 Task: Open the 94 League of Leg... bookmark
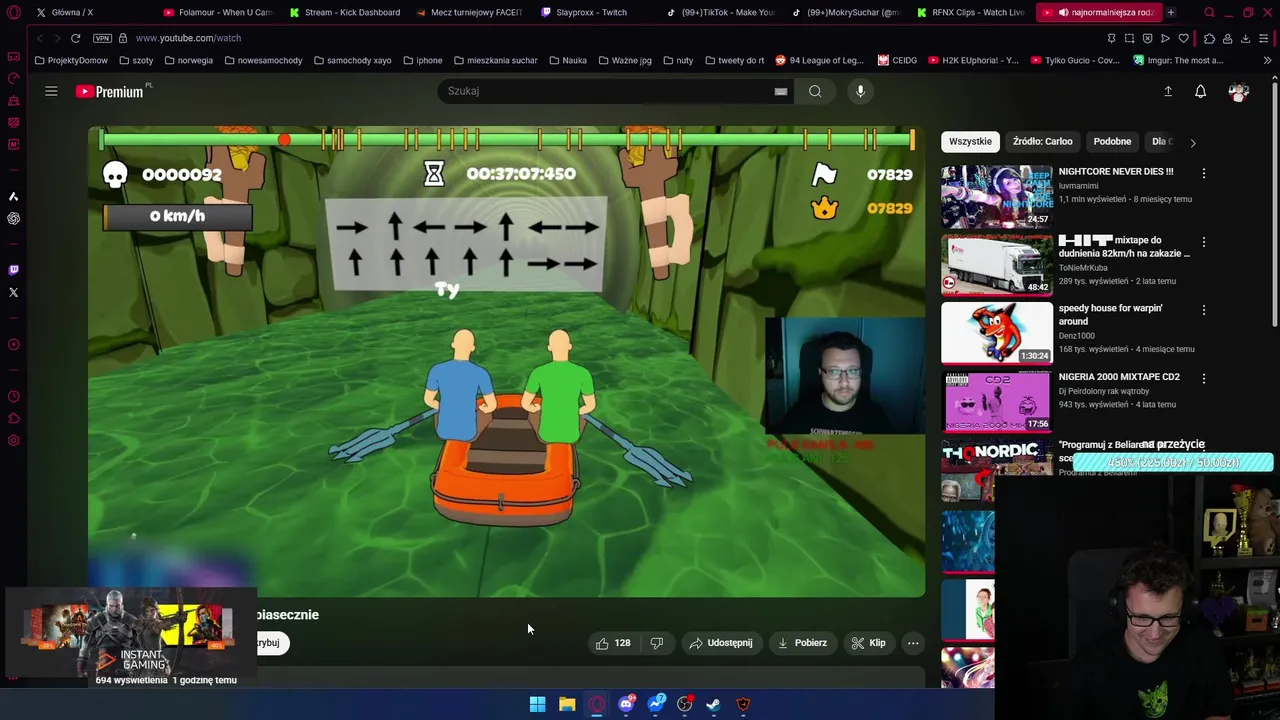pyautogui.click(x=819, y=60)
